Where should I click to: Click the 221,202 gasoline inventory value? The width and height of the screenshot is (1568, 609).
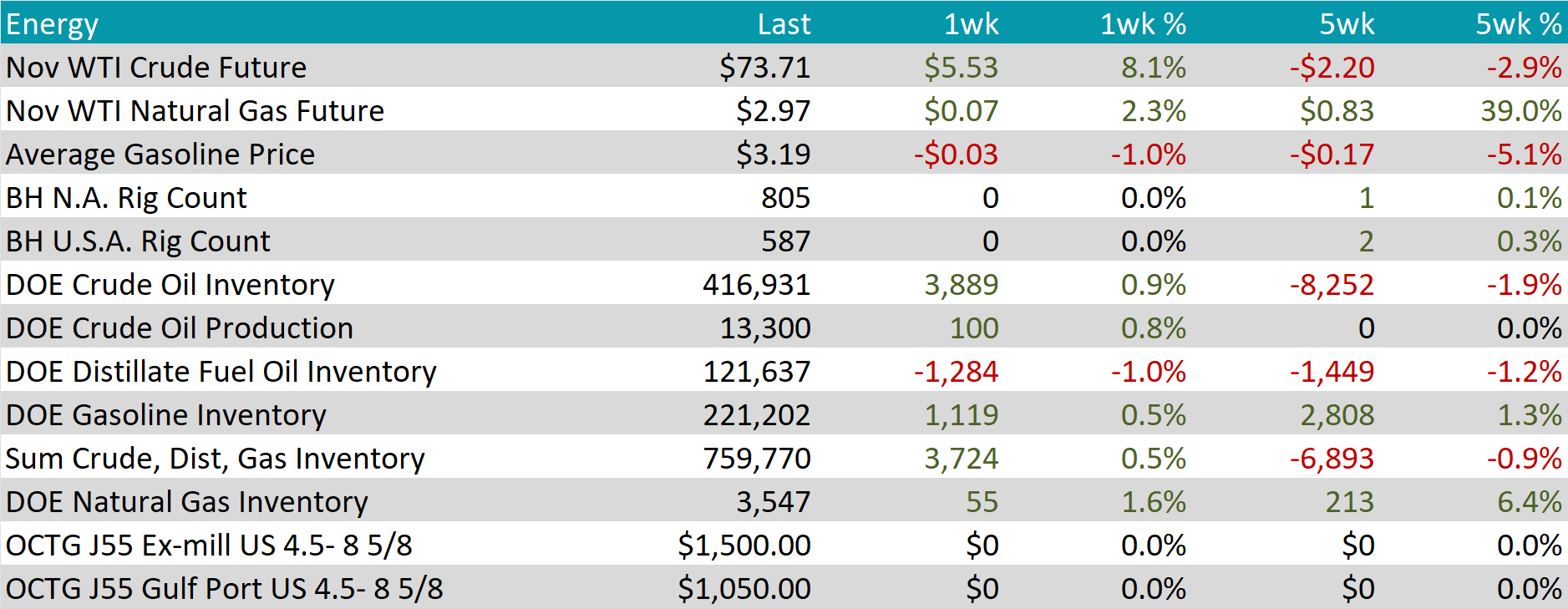[x=756, y=414]
